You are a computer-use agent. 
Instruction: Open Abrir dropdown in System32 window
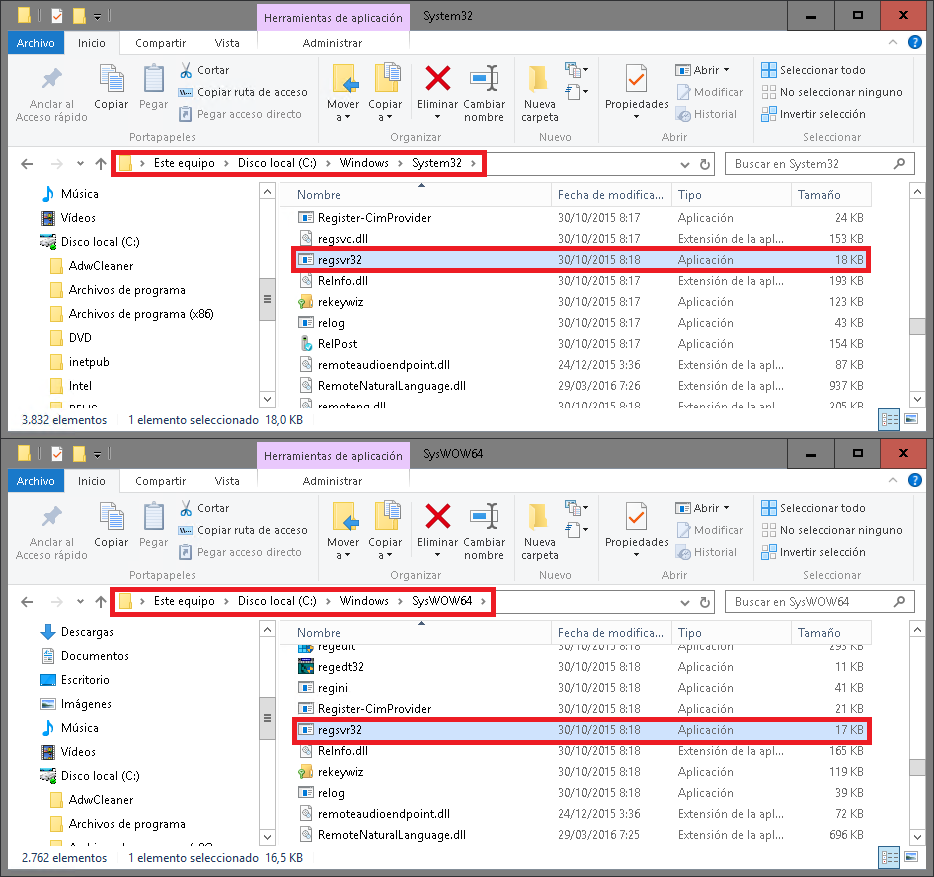(x=727, y=70)
